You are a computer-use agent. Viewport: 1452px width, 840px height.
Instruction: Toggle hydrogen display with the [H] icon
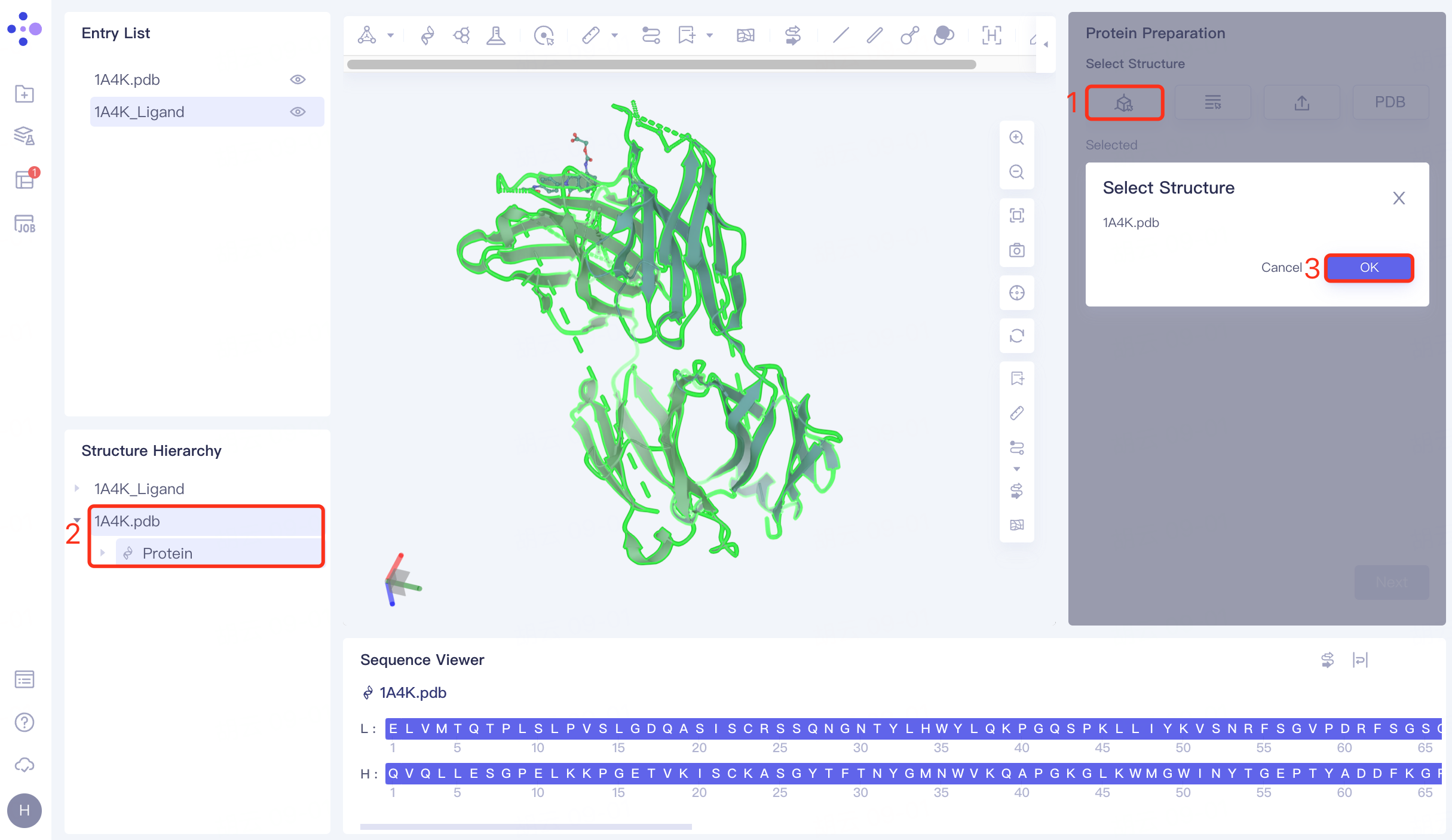[x=992, y=35]
